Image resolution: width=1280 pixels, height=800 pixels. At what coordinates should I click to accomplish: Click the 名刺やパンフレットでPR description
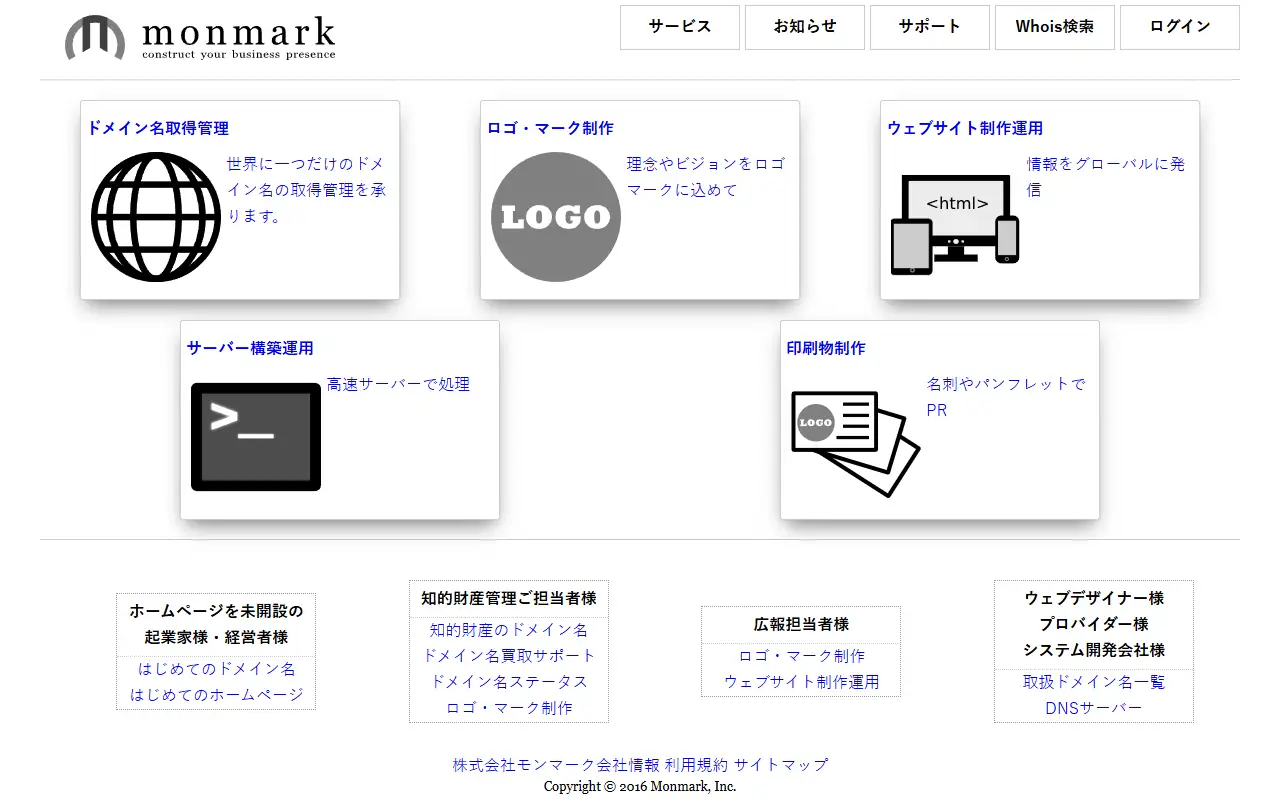(x=1006, y=397)
